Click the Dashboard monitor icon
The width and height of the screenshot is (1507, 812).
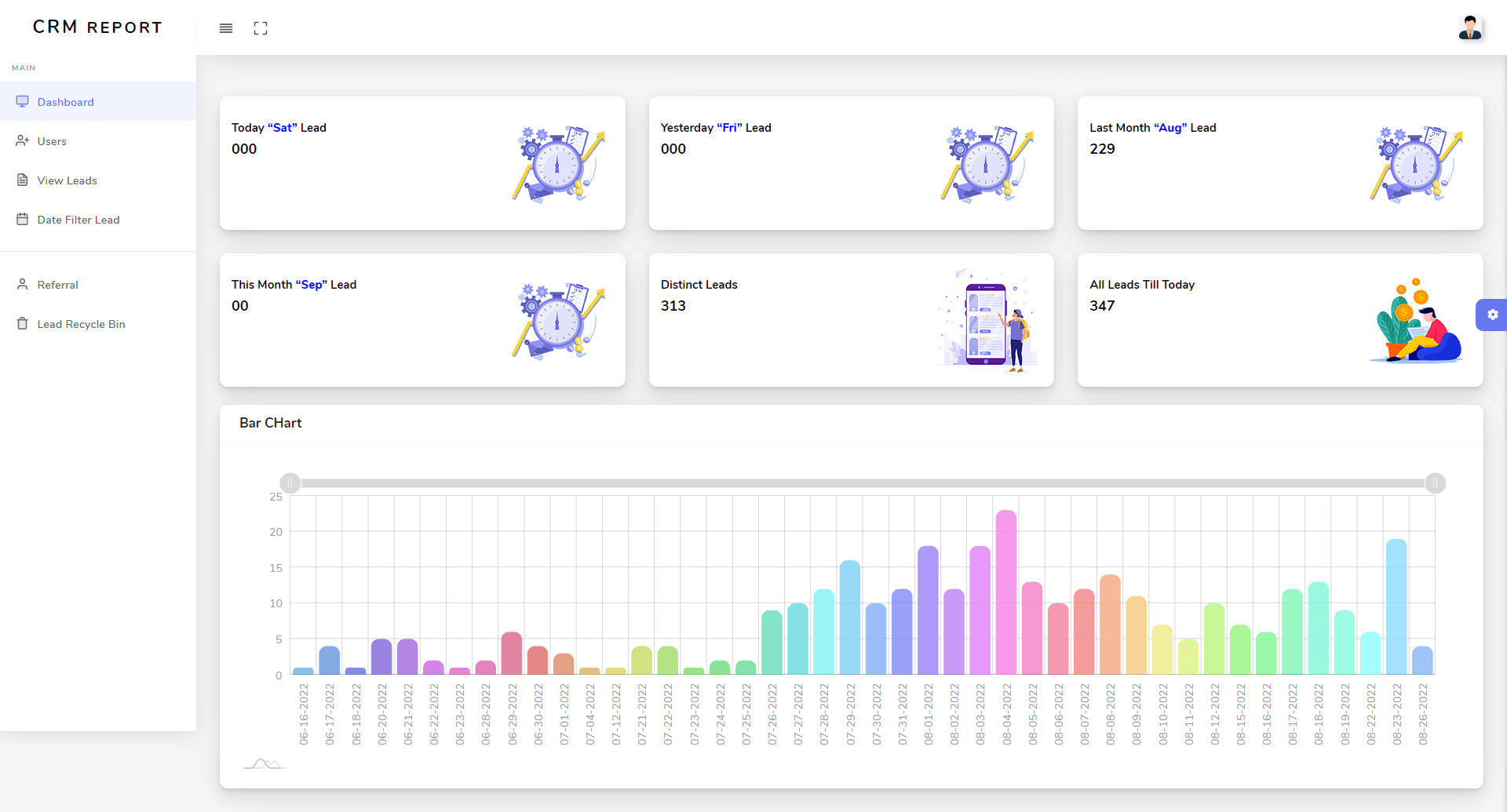23,102
